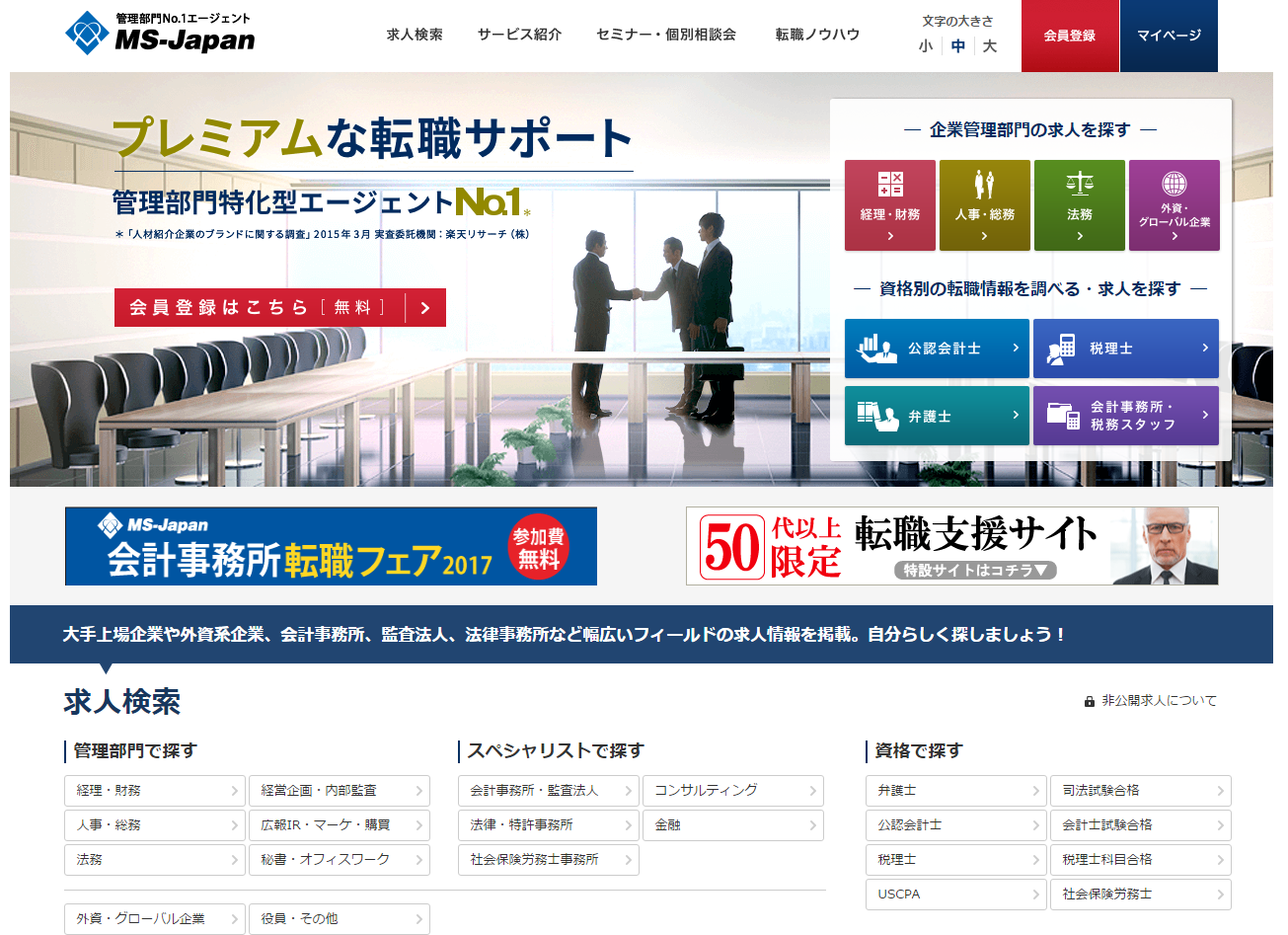Choose 公認会計士 under 資格で探す
The image size is (1288, 935).
(956, 825)
